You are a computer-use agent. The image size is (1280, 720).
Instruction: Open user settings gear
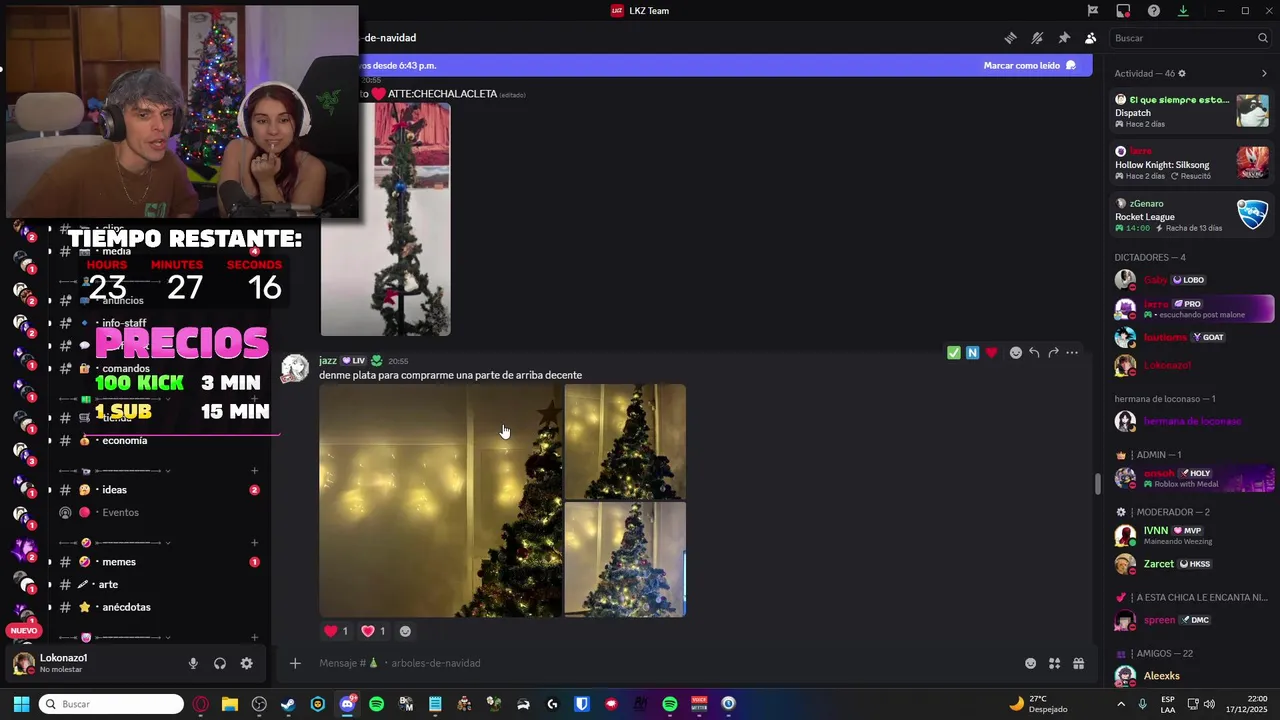tap(246, 663)
